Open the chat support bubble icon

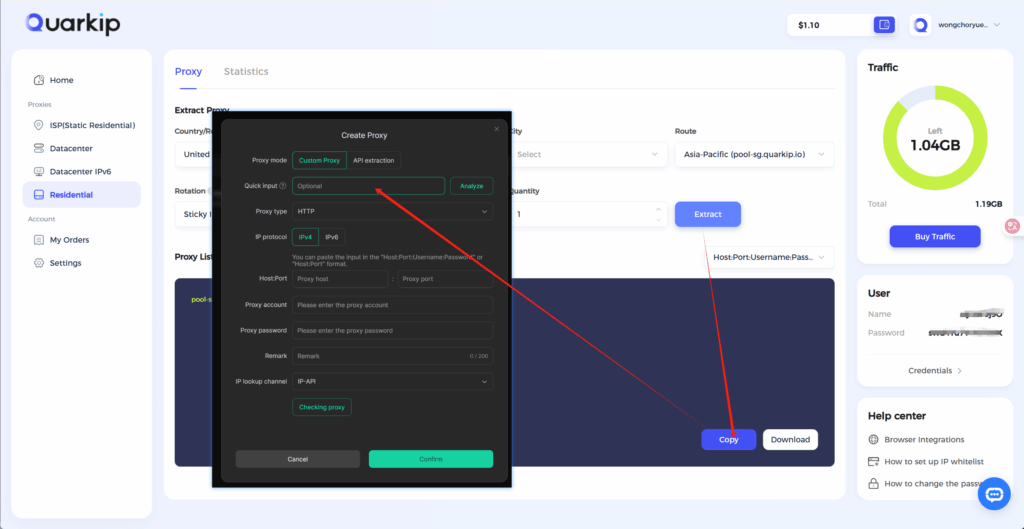(994, 494)
